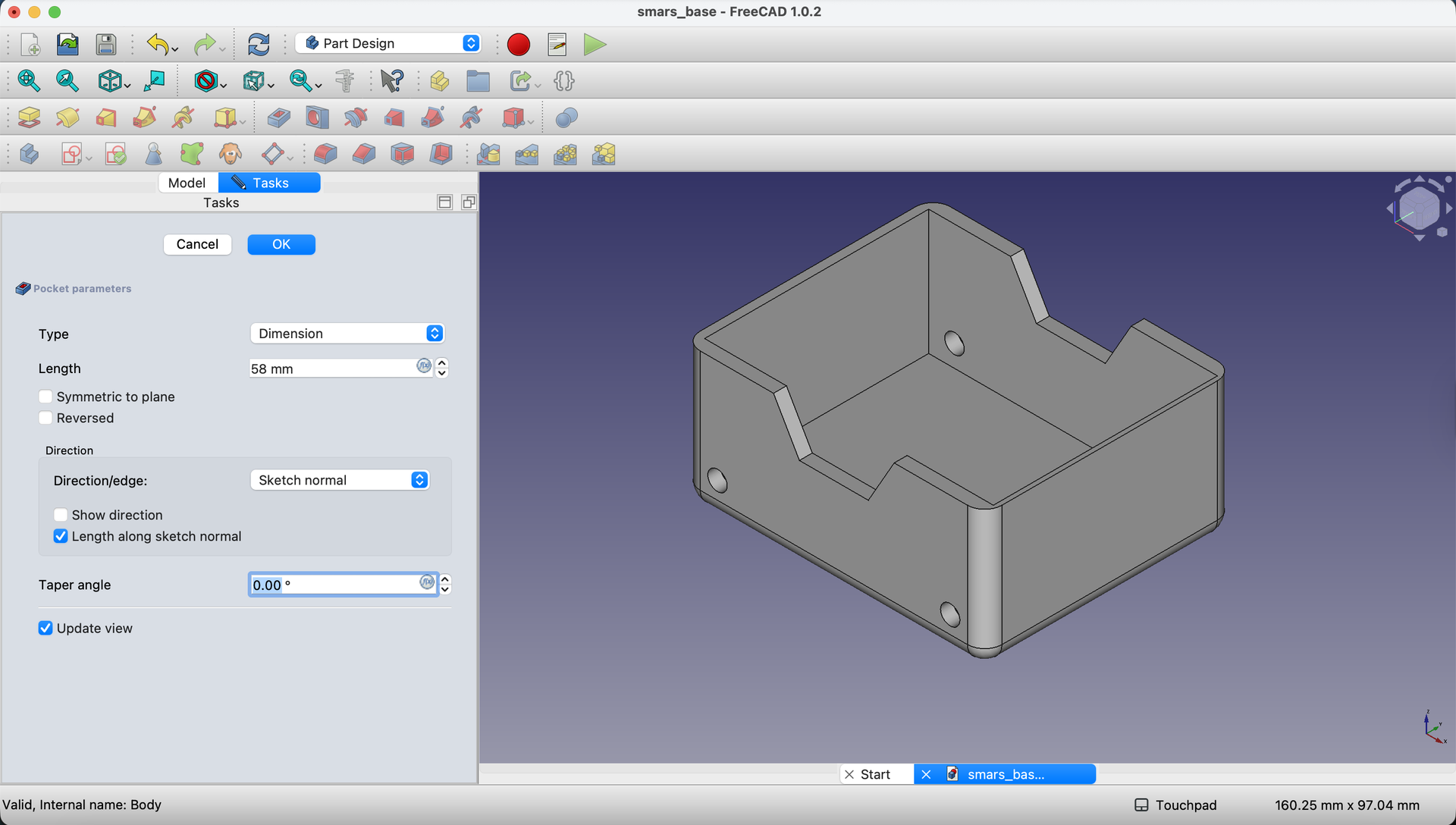Select the Tasks tab
This screenshot has height=825, width=1456.
(x=269, y=183)
